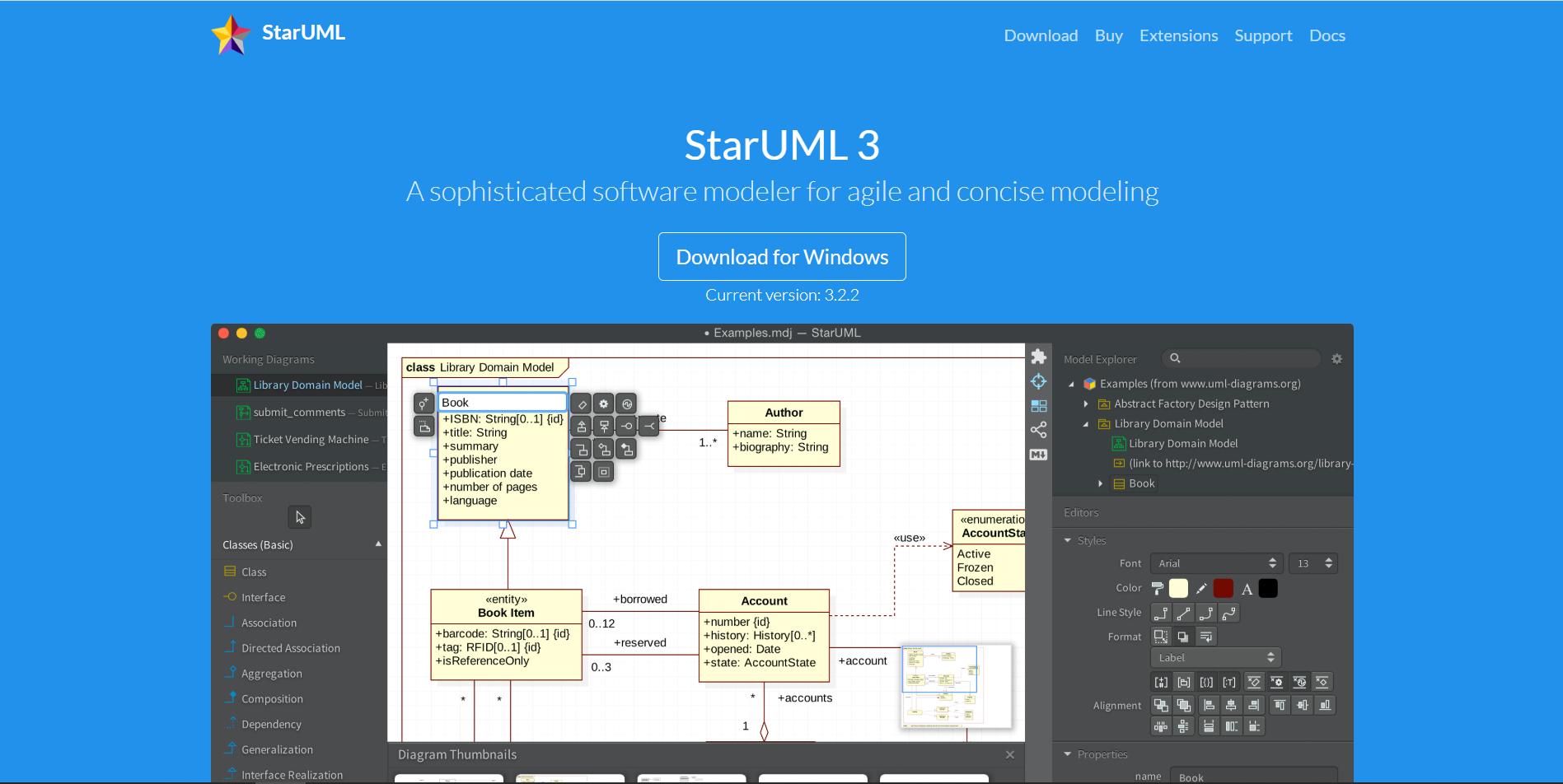This screenshot has width=1563, height=784.
Task: Click the StarUML logo link
Action: point(278,35)
